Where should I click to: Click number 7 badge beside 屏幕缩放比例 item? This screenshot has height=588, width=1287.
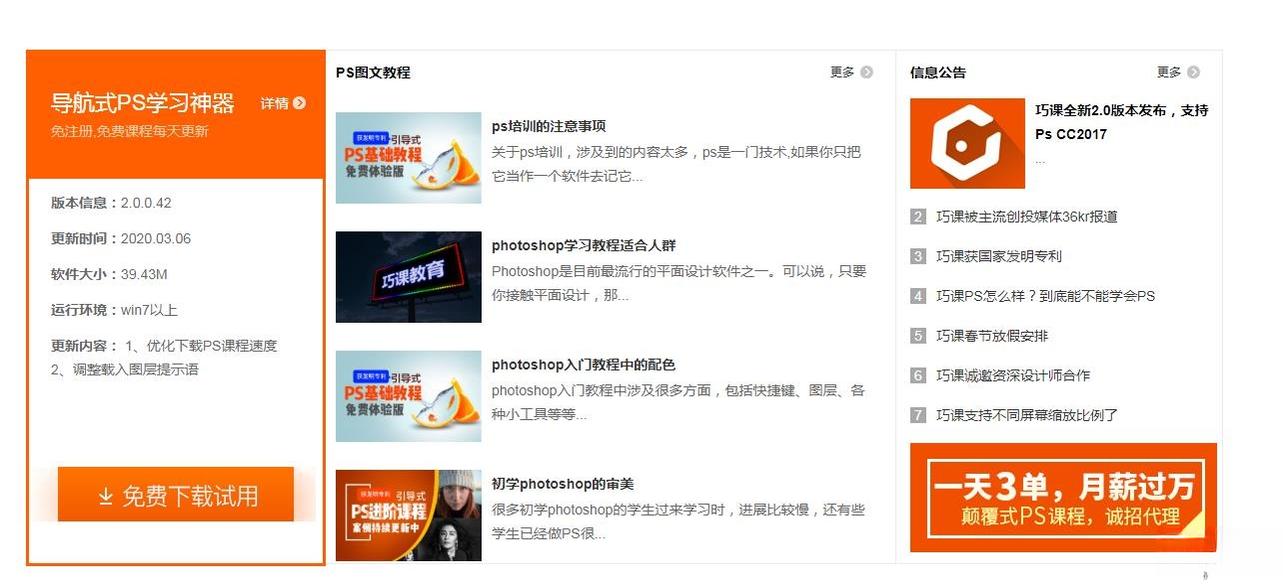click(x=918, y=415)
